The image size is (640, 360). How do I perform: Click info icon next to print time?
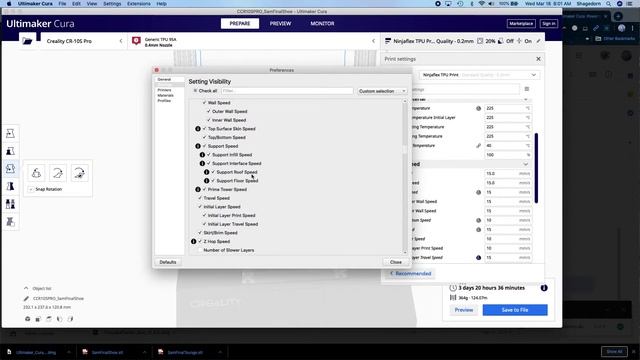(x=544, y=288)
